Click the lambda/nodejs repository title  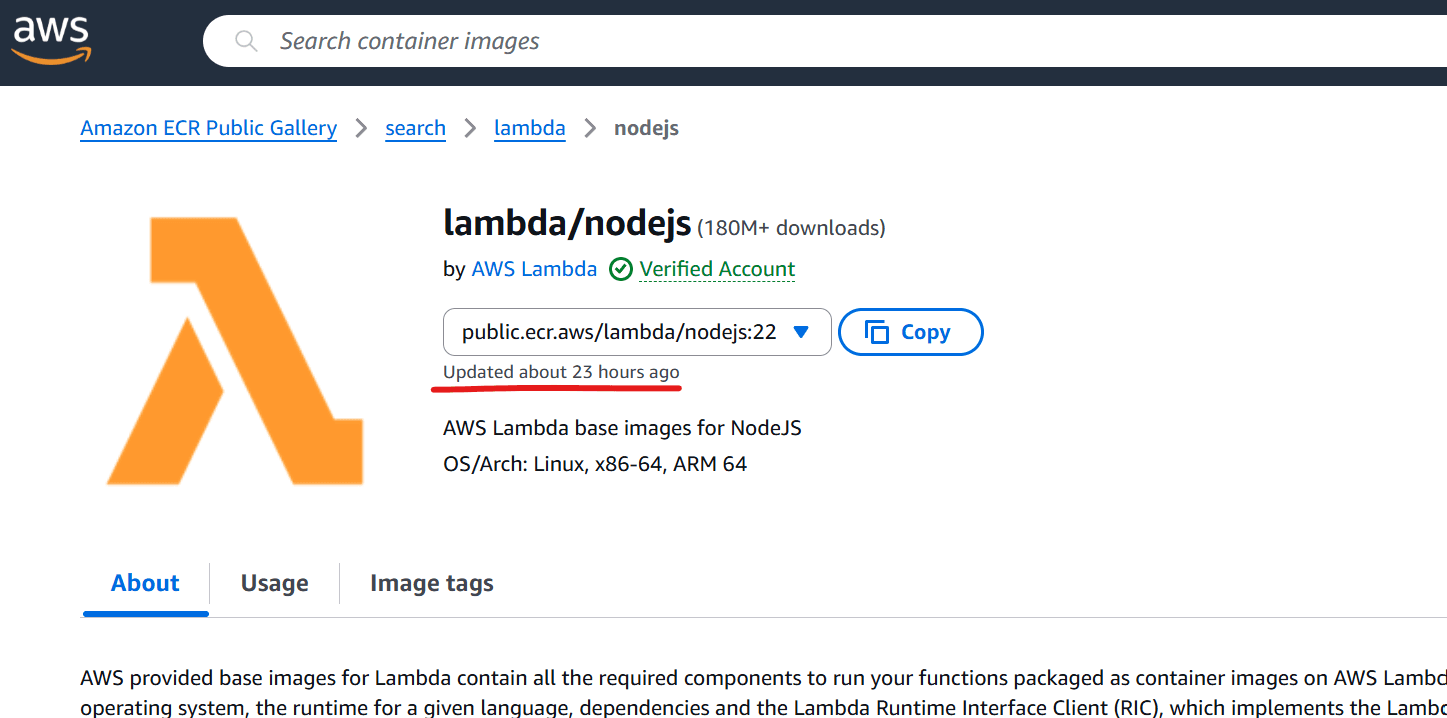[x=566, y=224]
